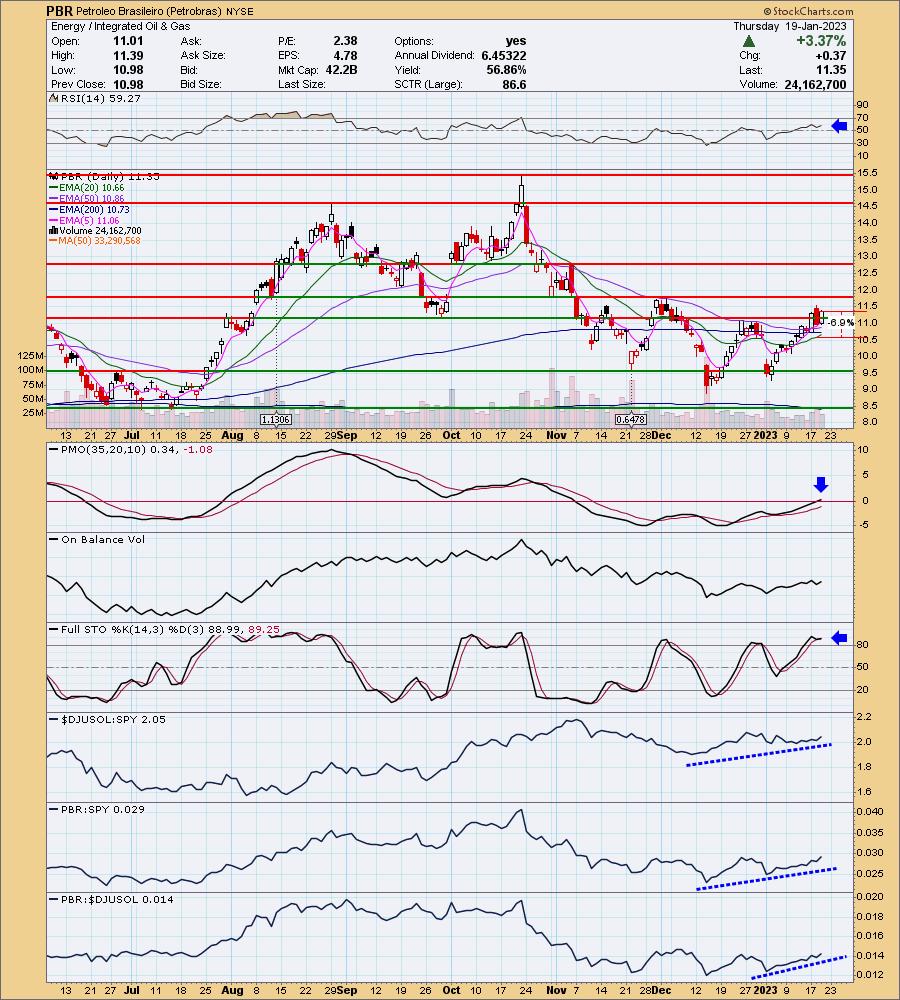Click the green up-triangle change indicator
Viewport: 900px width, 1000px height.
pyautogui.click(x=749, y=41)
